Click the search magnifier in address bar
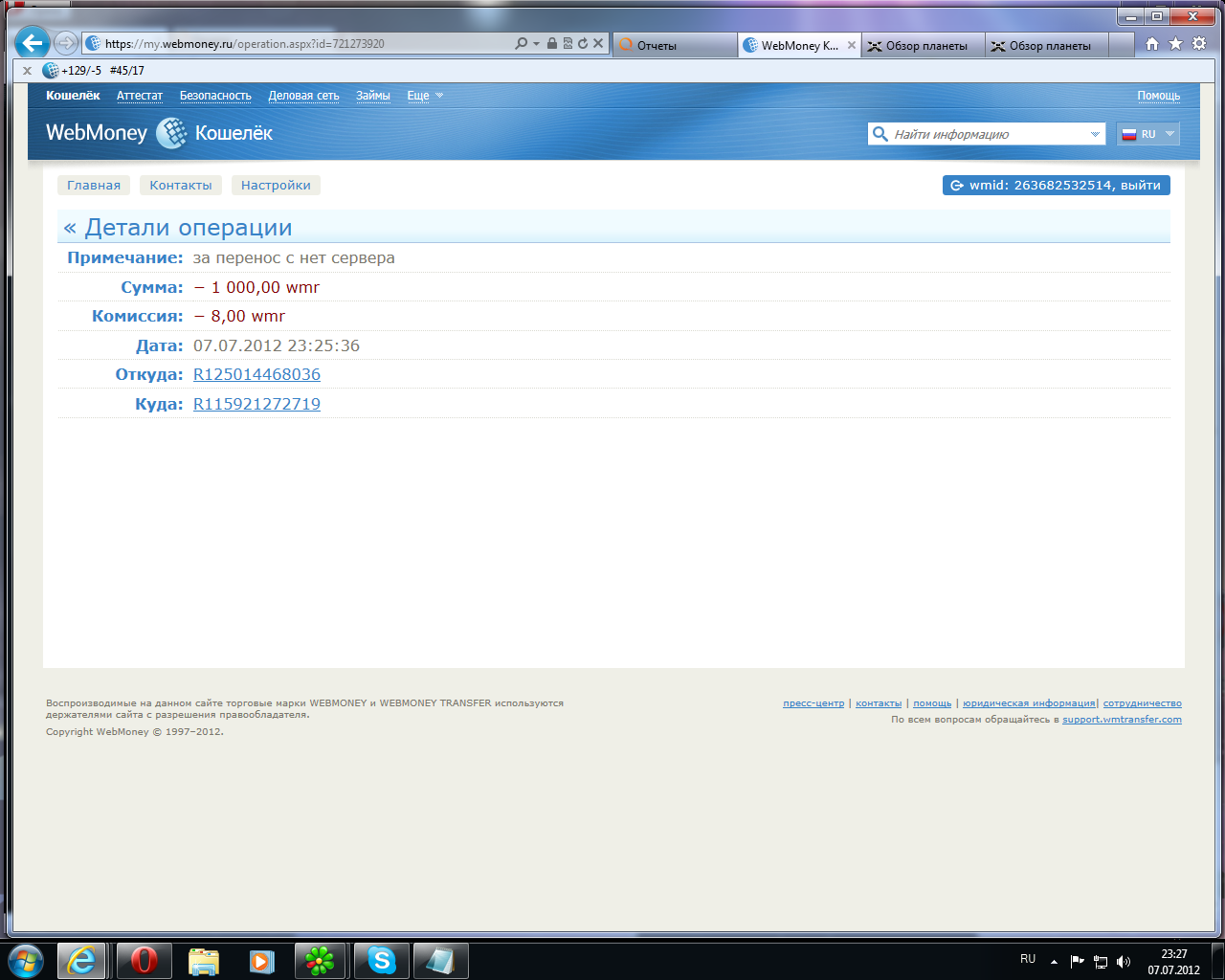1225x980 pixels. tap(522, 43)
